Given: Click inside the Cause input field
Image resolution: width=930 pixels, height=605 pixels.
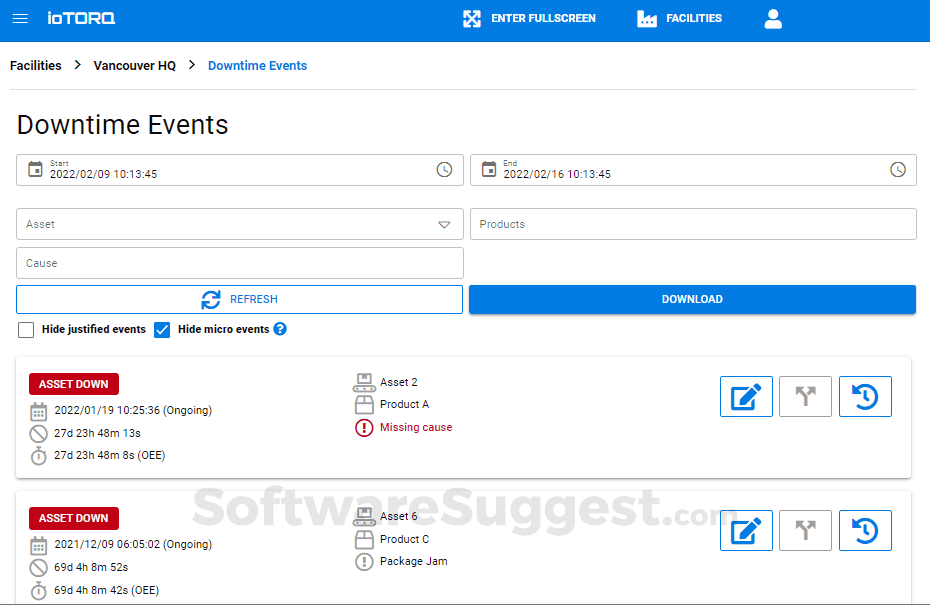Looking at the screenshot, I should pyautogui.click(x=239, y=262).
